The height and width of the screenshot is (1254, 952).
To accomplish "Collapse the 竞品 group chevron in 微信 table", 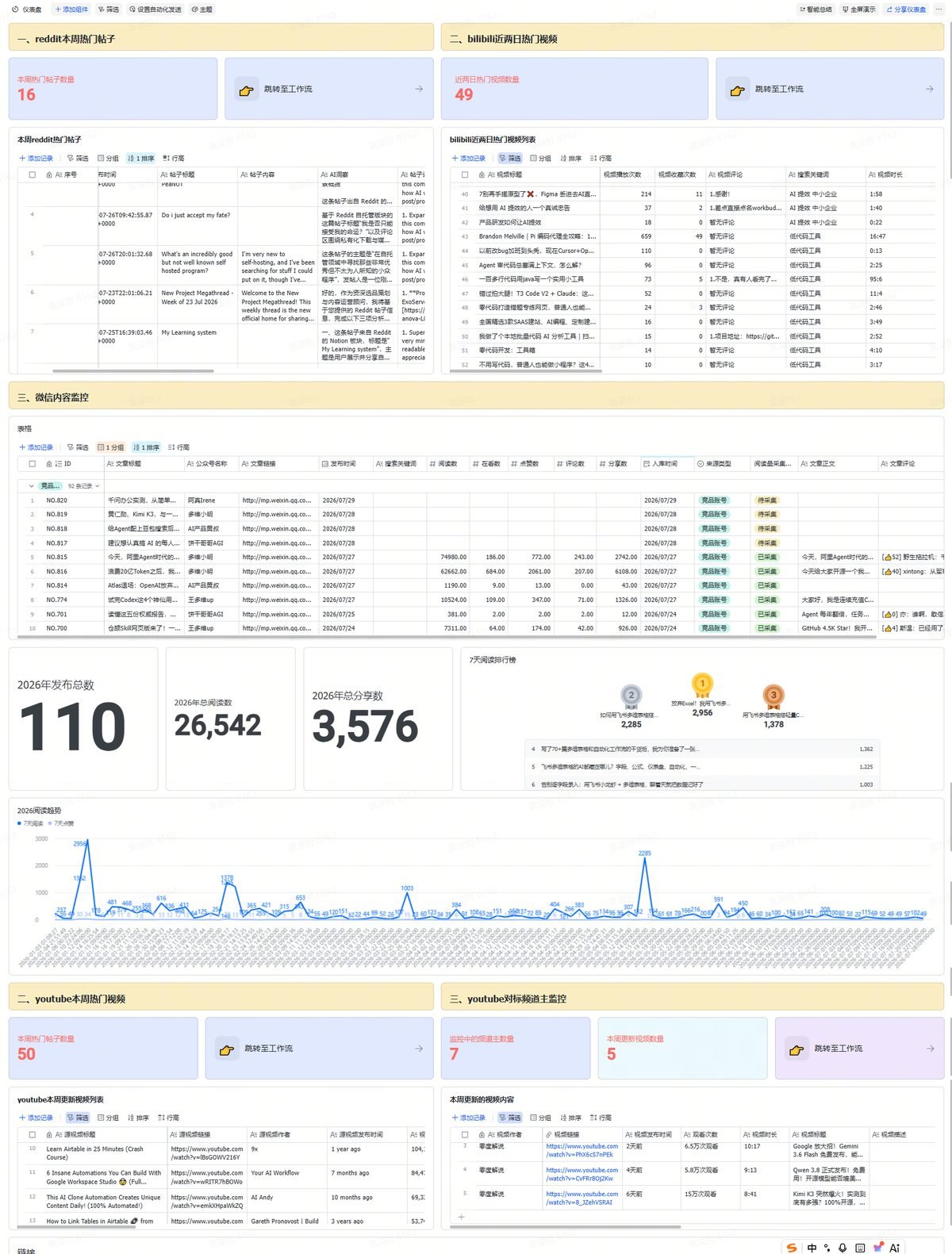I will 32,486.
